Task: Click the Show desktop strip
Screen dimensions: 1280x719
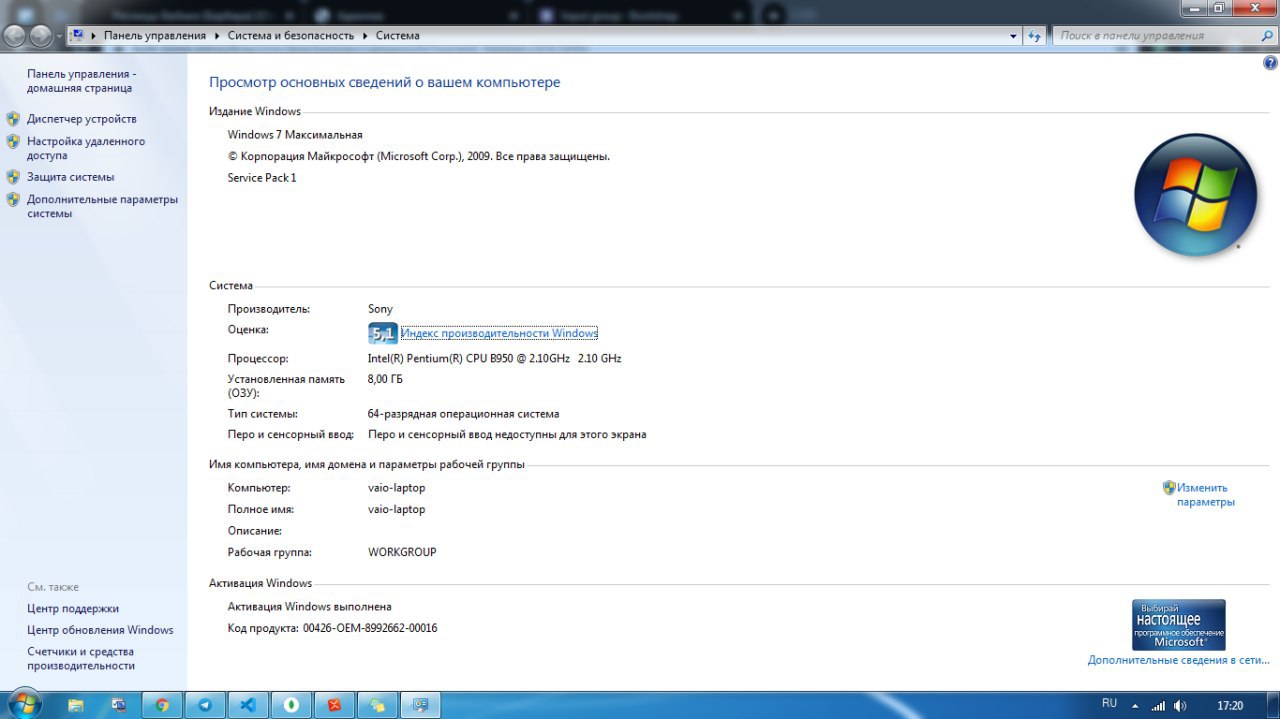Action: [x=1273, y=705]
